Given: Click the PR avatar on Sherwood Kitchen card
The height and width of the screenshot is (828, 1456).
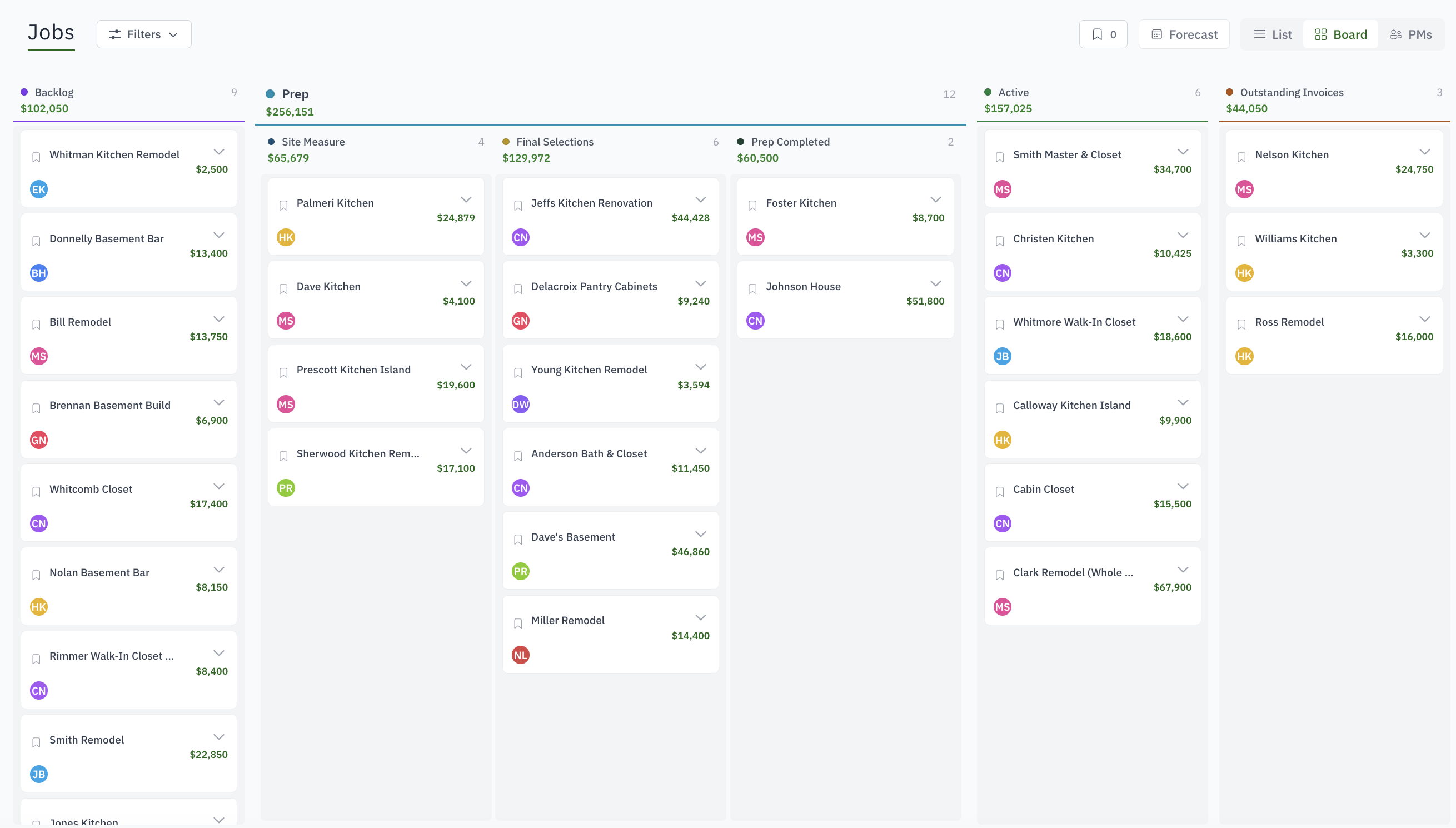Looking at the screenshot, I should [286, 488].
